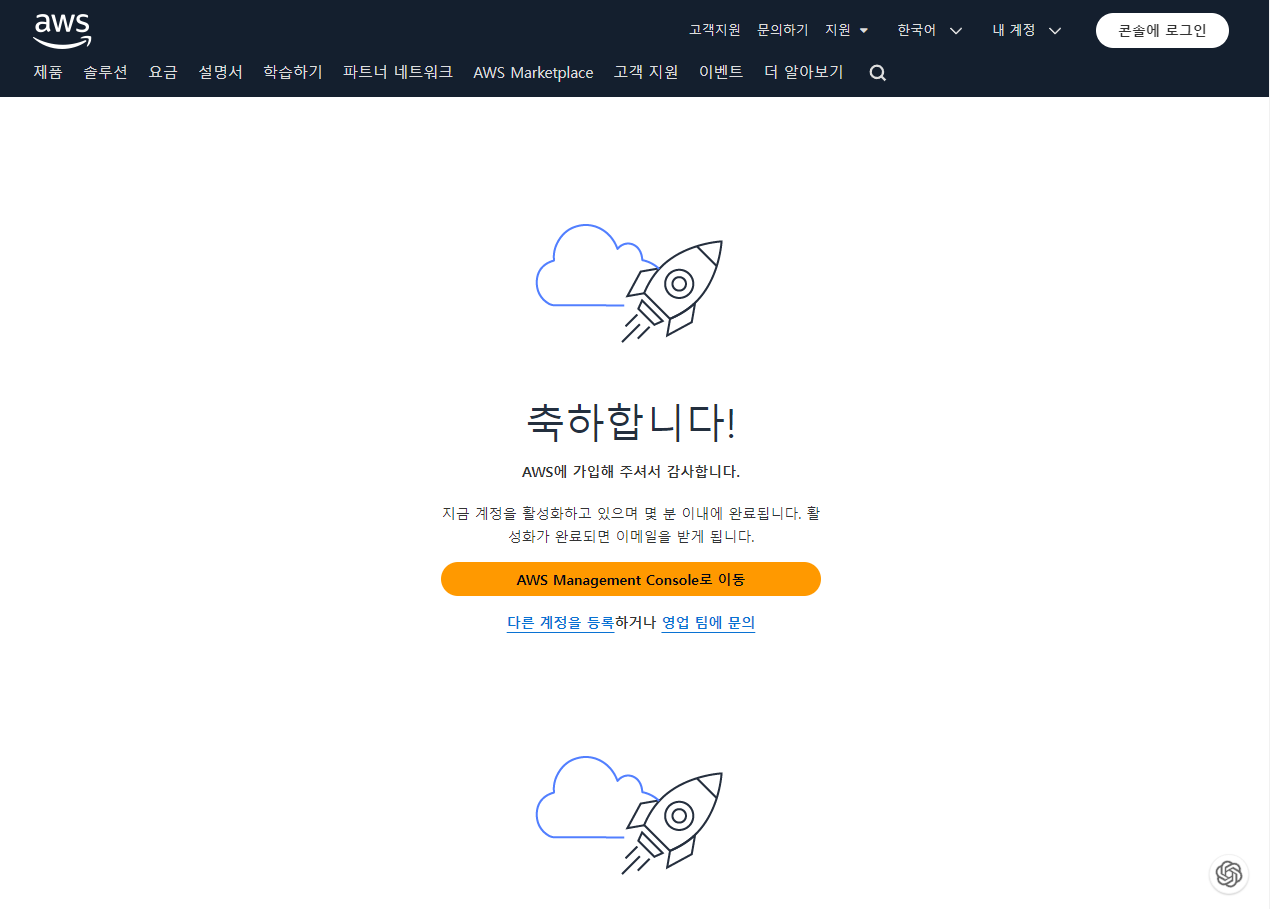Expand the 지원 dropdown arrow
The height and width of the screenshot is (909, 1270).
point(864,31)
